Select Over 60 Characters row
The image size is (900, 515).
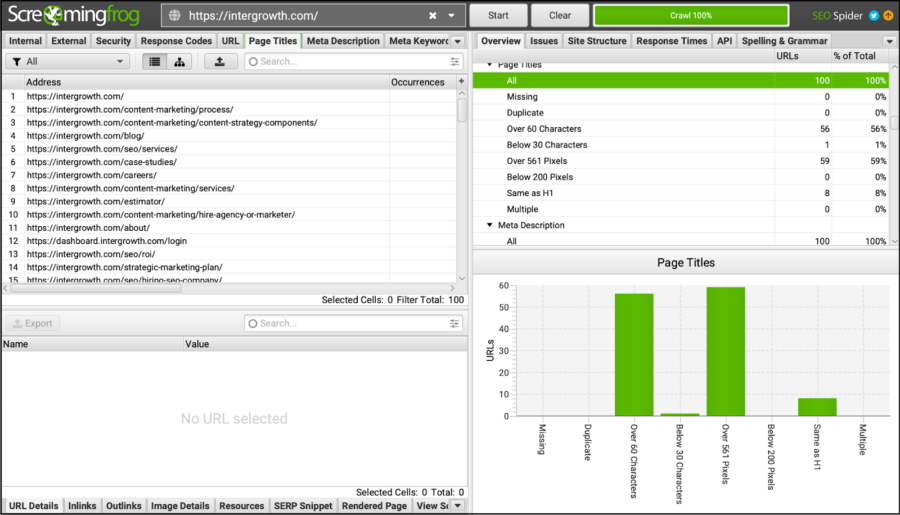tap(681, 129)
